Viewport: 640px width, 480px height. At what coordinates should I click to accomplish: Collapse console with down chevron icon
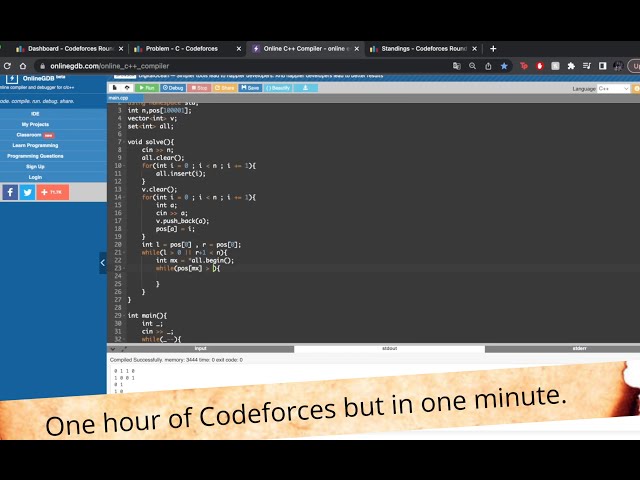113,349
